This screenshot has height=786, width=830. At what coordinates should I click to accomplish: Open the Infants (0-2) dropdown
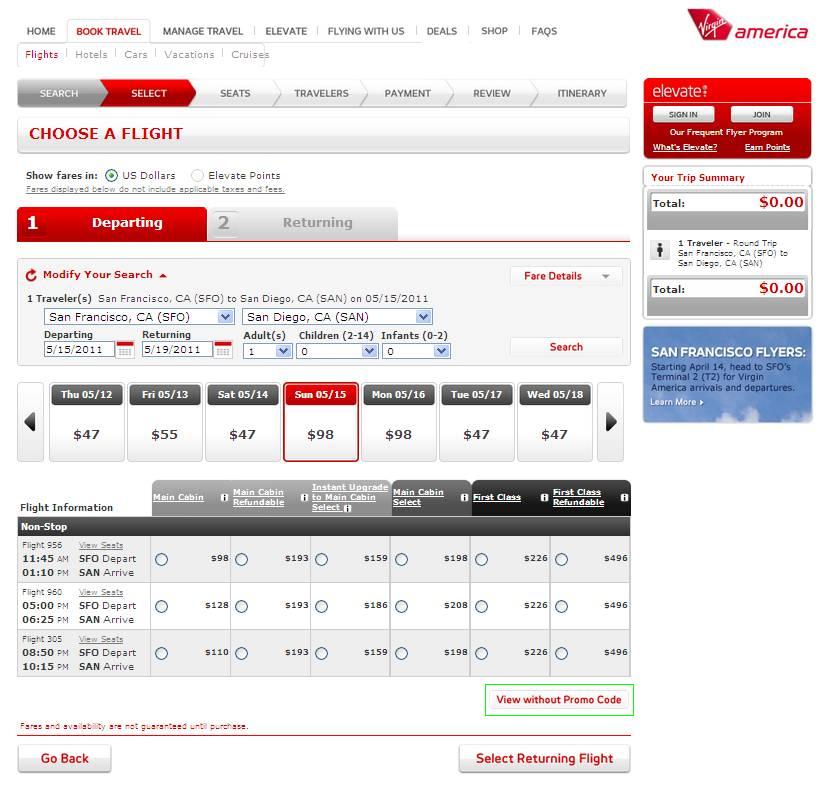(416, 351)
